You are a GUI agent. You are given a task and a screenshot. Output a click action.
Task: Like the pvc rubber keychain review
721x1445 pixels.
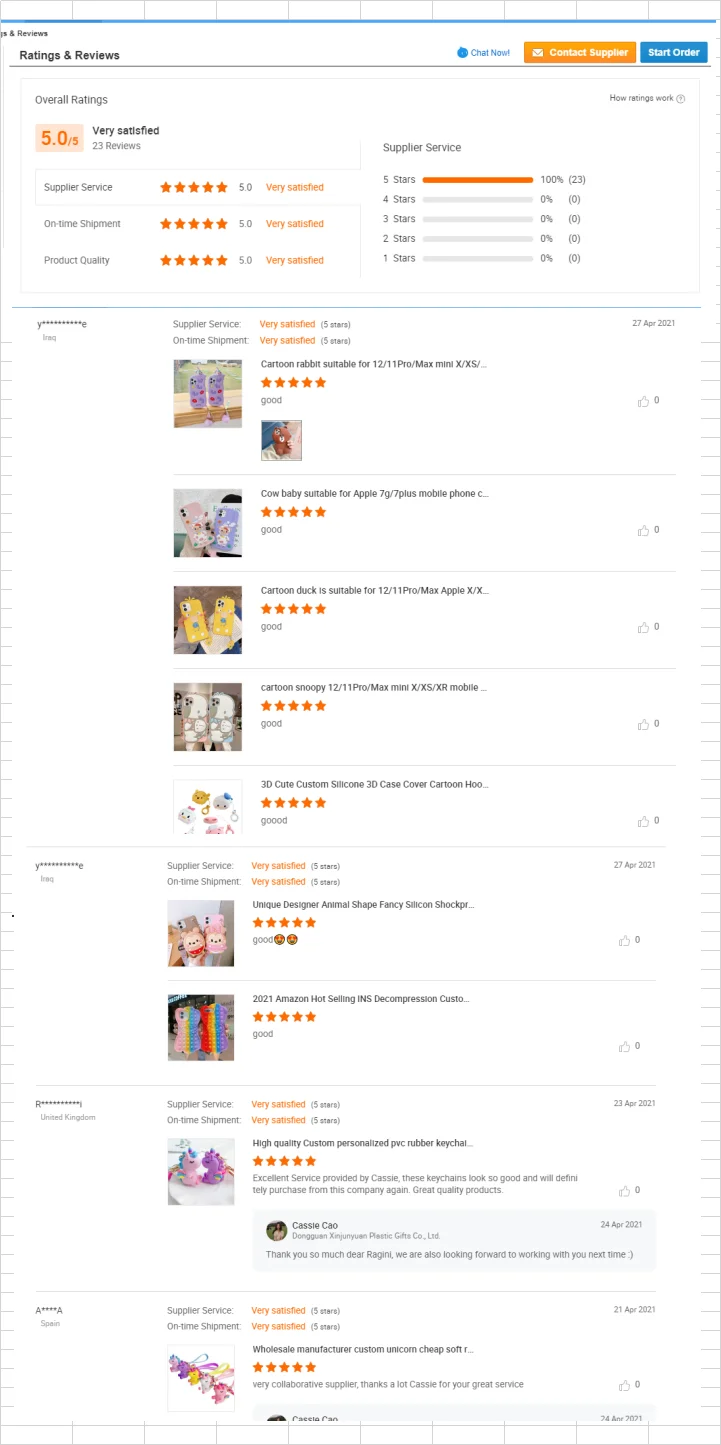624,1191
